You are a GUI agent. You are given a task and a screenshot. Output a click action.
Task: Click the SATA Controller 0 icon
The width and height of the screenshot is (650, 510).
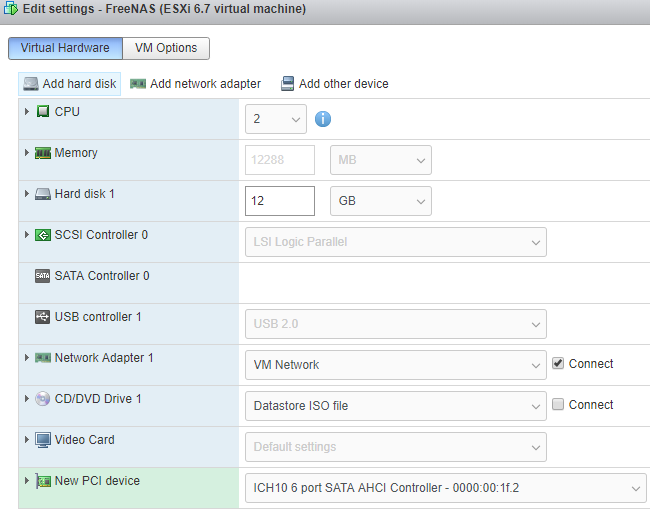[x=43, y=276]
